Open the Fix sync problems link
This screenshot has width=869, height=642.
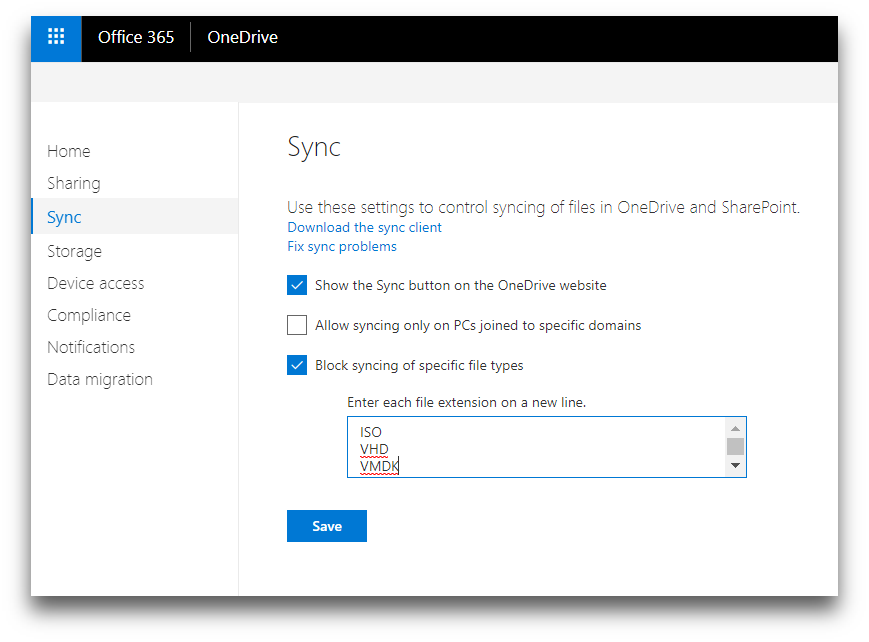342,246
